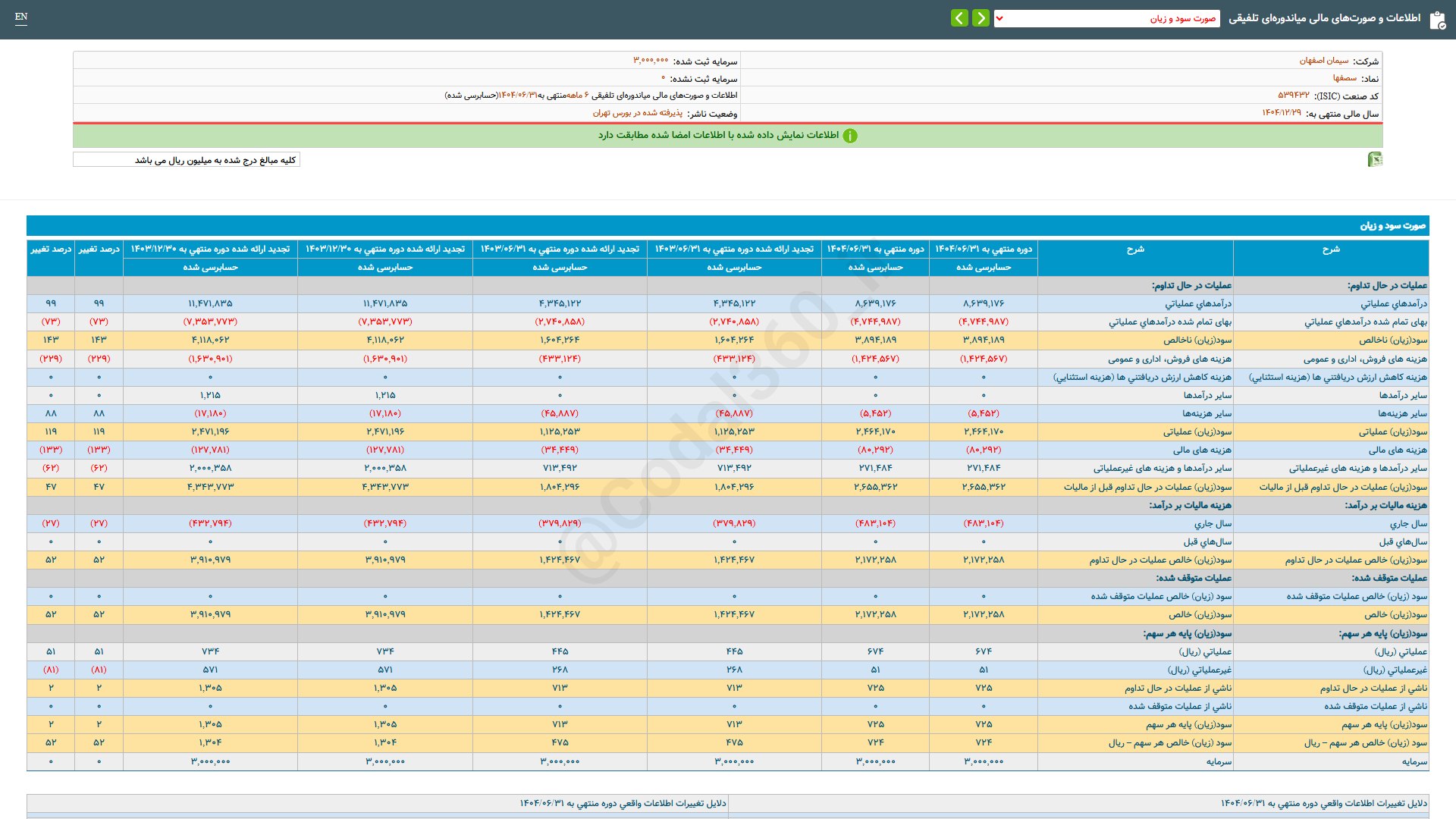Click the red dropdown chevron arrow

(x=999, y=19)
